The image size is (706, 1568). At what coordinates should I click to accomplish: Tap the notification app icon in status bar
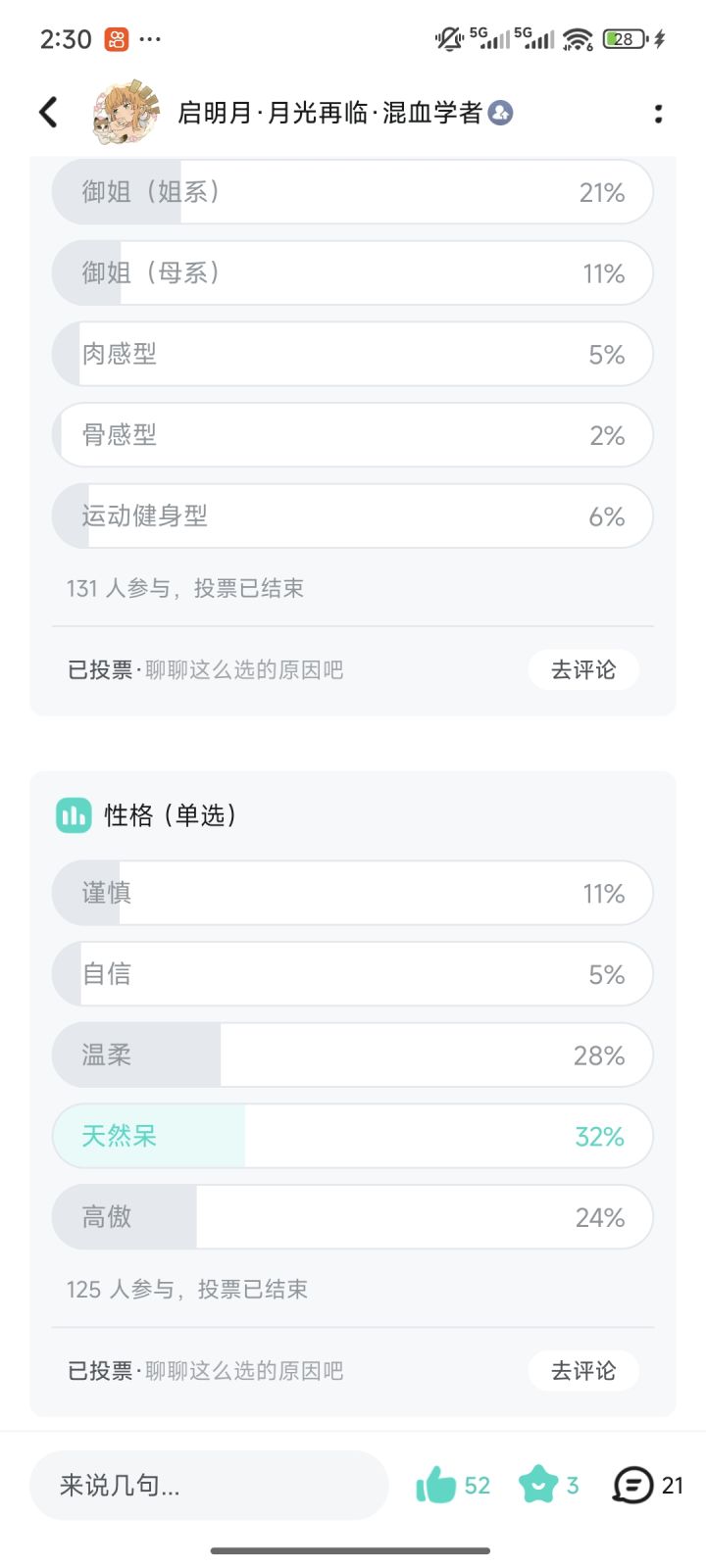tap(116, 39)
